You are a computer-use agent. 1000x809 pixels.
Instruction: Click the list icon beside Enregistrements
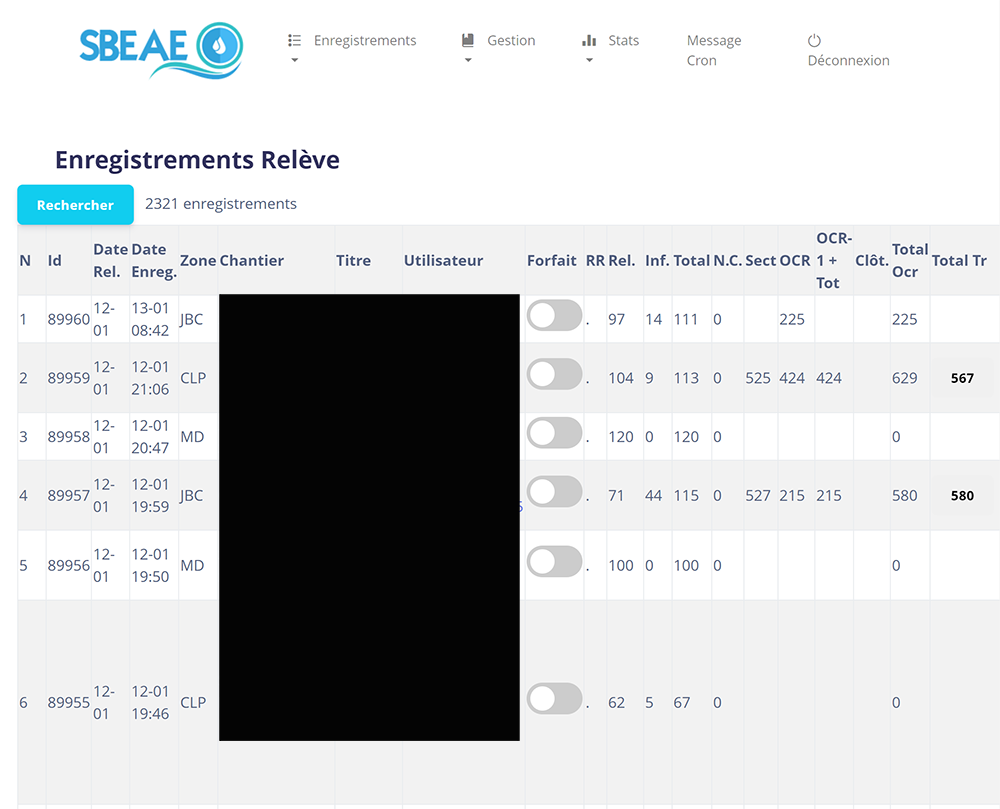coord(294,41)
